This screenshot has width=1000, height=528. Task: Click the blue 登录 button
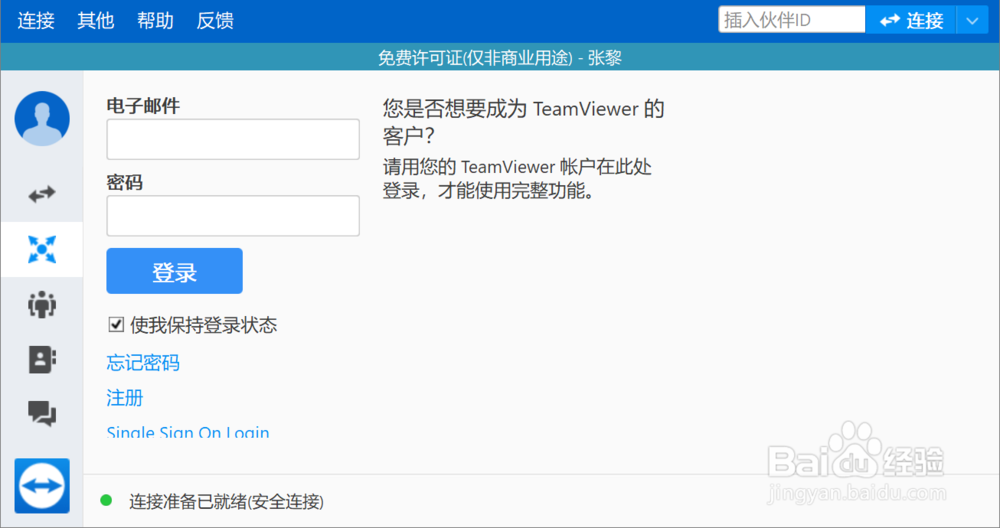175,271
